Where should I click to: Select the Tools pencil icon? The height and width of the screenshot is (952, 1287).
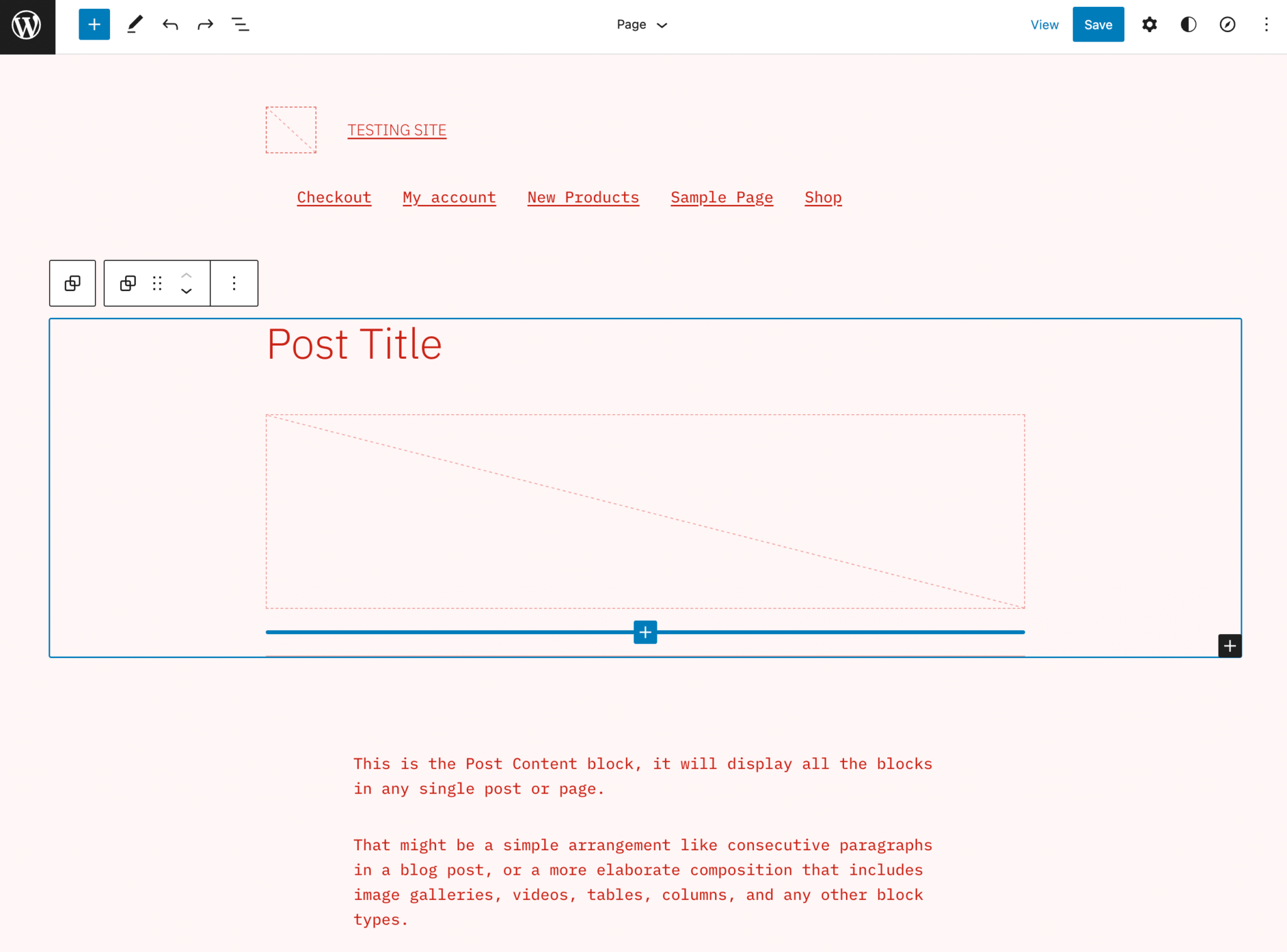(134, 25)
